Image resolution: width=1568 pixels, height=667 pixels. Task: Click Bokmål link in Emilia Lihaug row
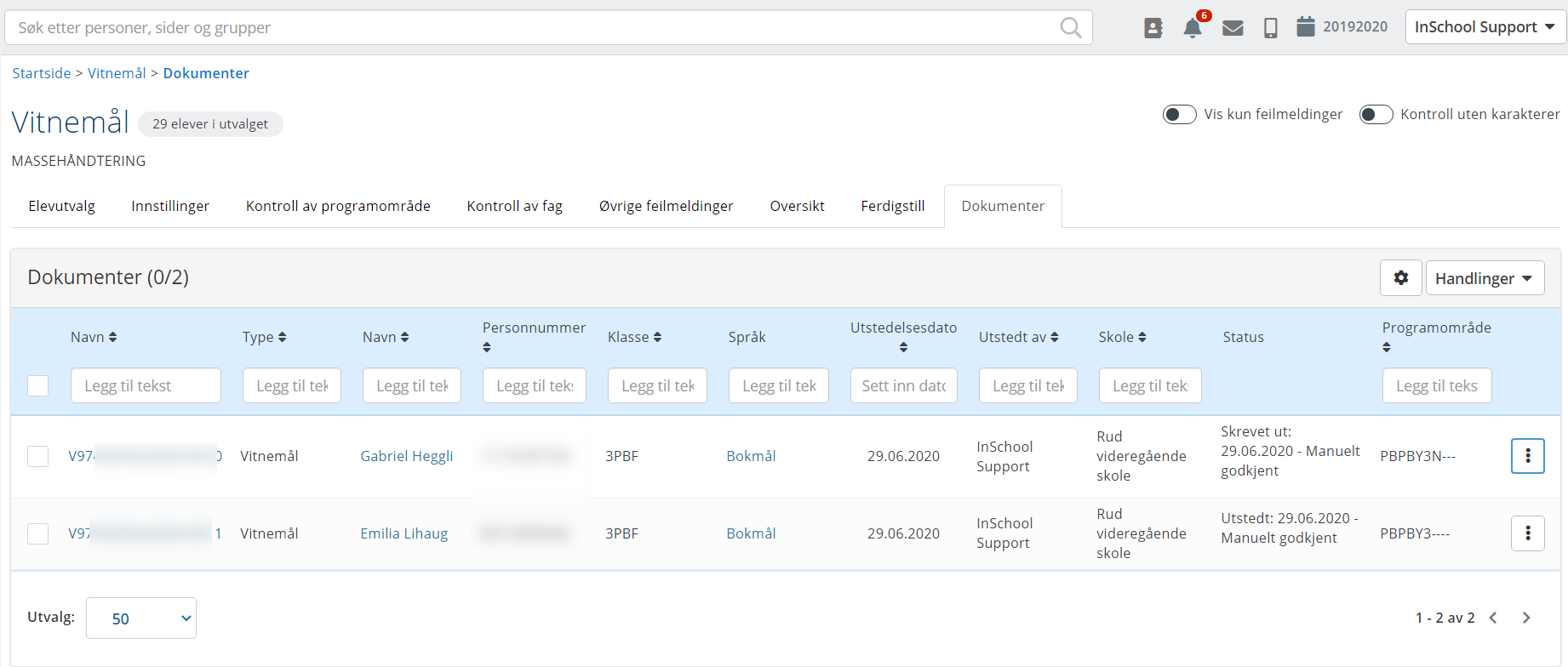pos(751,533)
